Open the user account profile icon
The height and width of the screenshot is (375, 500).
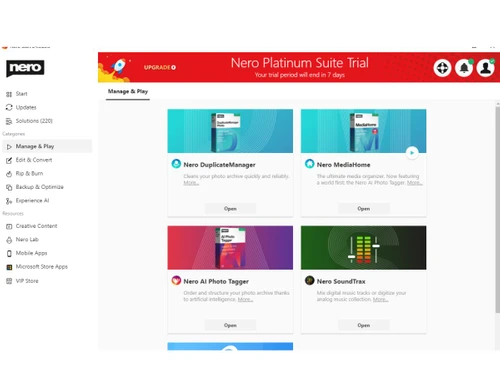[x=485, y=68]
